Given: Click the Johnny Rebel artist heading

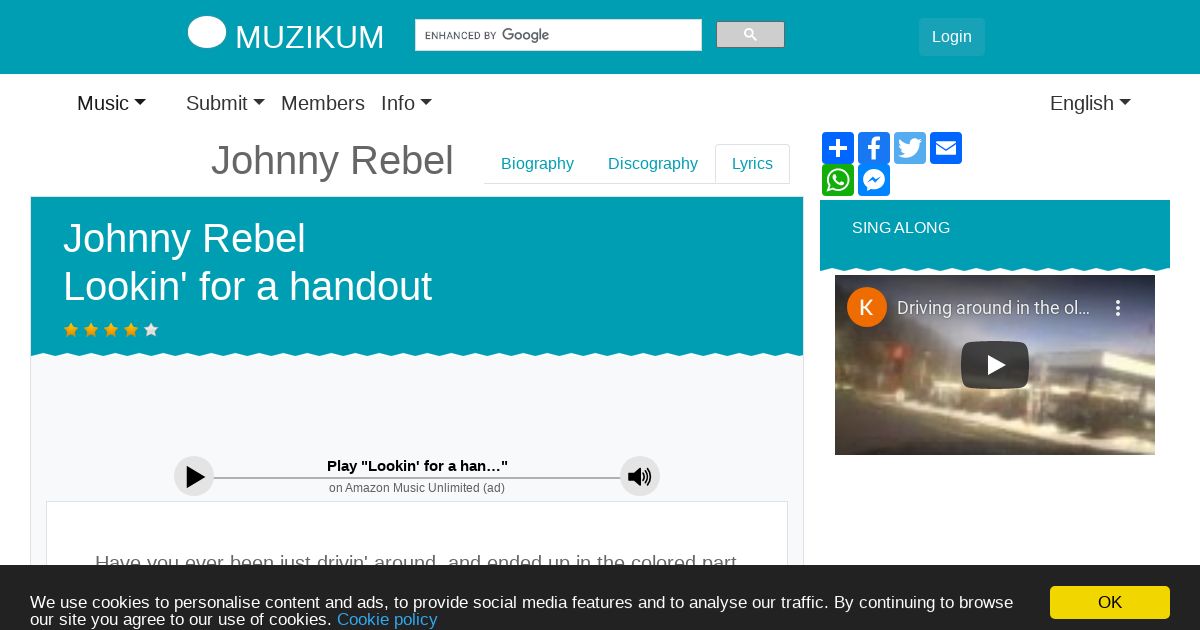Looking at the screenshot, I should 332,160.
